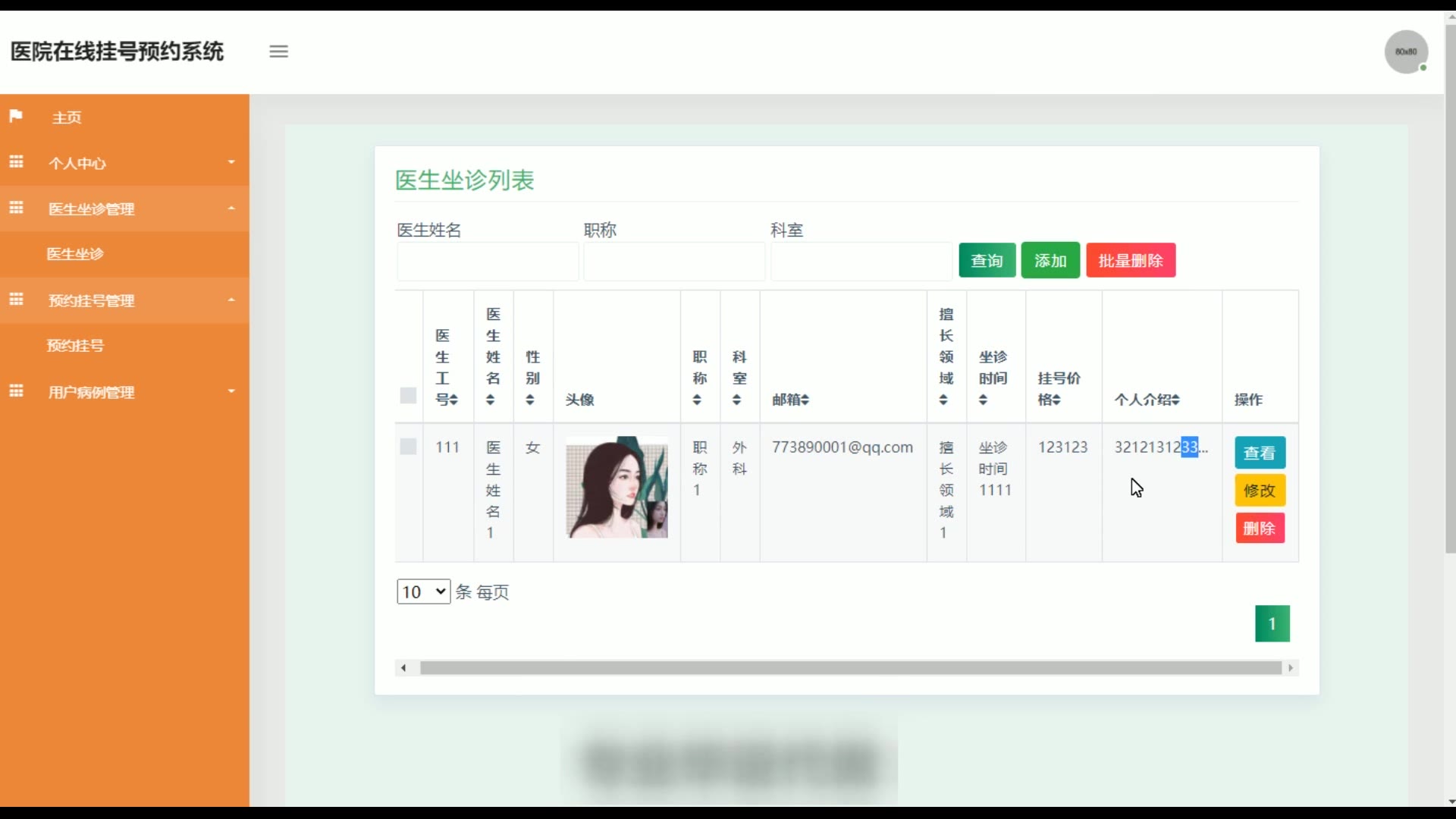Sort table by 邮箱 column arrows
Viewport: 1456px width, 819px height.
coord(805,400)
